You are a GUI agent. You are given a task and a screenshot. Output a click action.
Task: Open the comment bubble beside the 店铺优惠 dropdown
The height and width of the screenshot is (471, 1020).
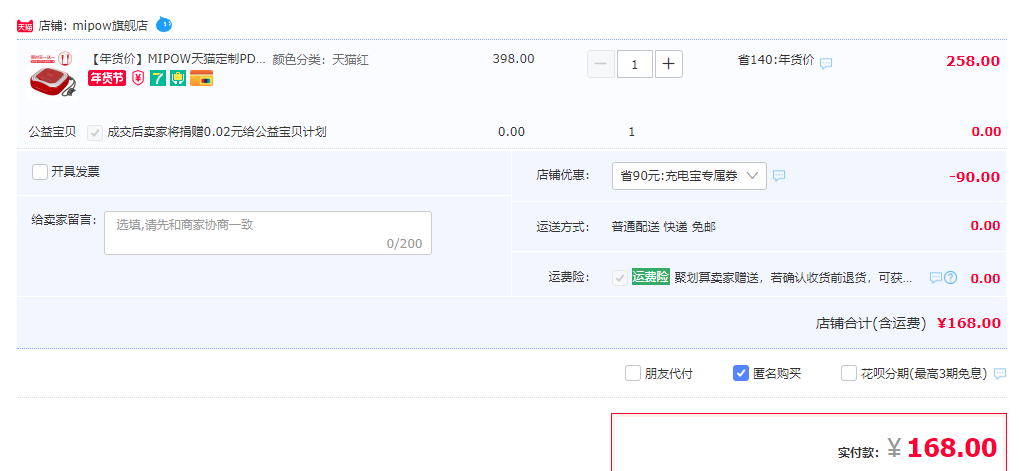(779, 176)
